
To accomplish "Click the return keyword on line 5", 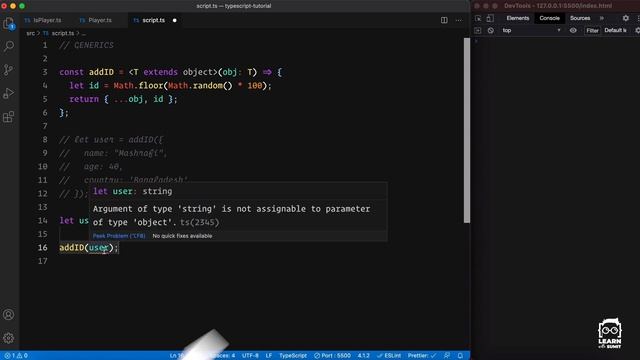I will click(84, 99).
